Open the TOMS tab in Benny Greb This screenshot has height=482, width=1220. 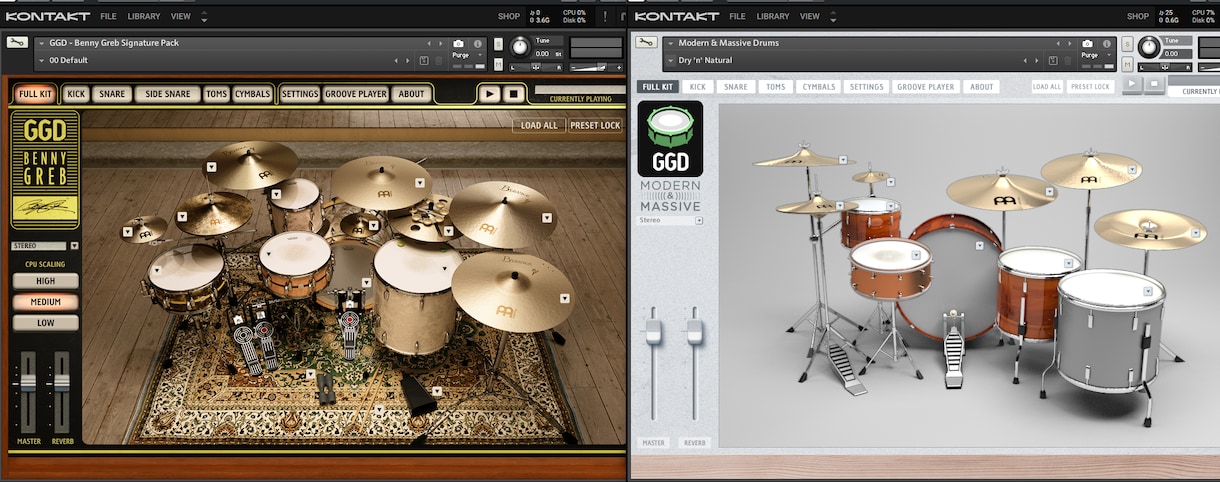pos(216,94)
